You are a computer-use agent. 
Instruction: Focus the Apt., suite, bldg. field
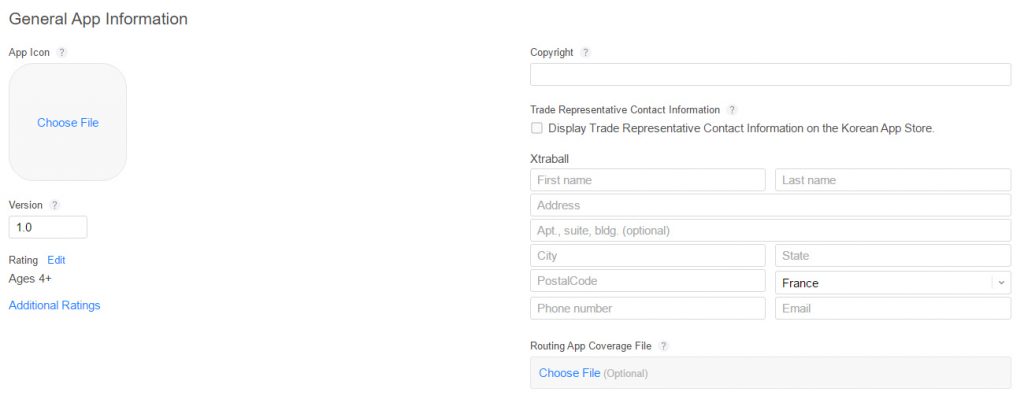(x=770, y=231)
